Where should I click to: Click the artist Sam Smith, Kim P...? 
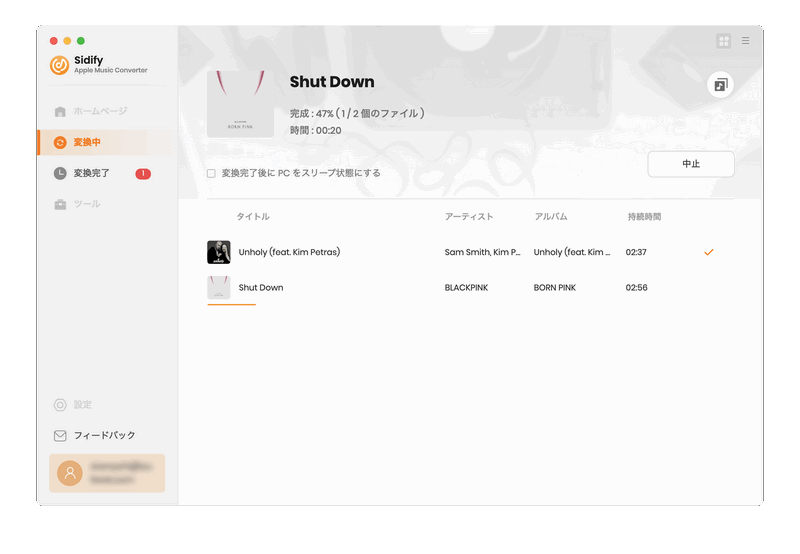point(482,252)
